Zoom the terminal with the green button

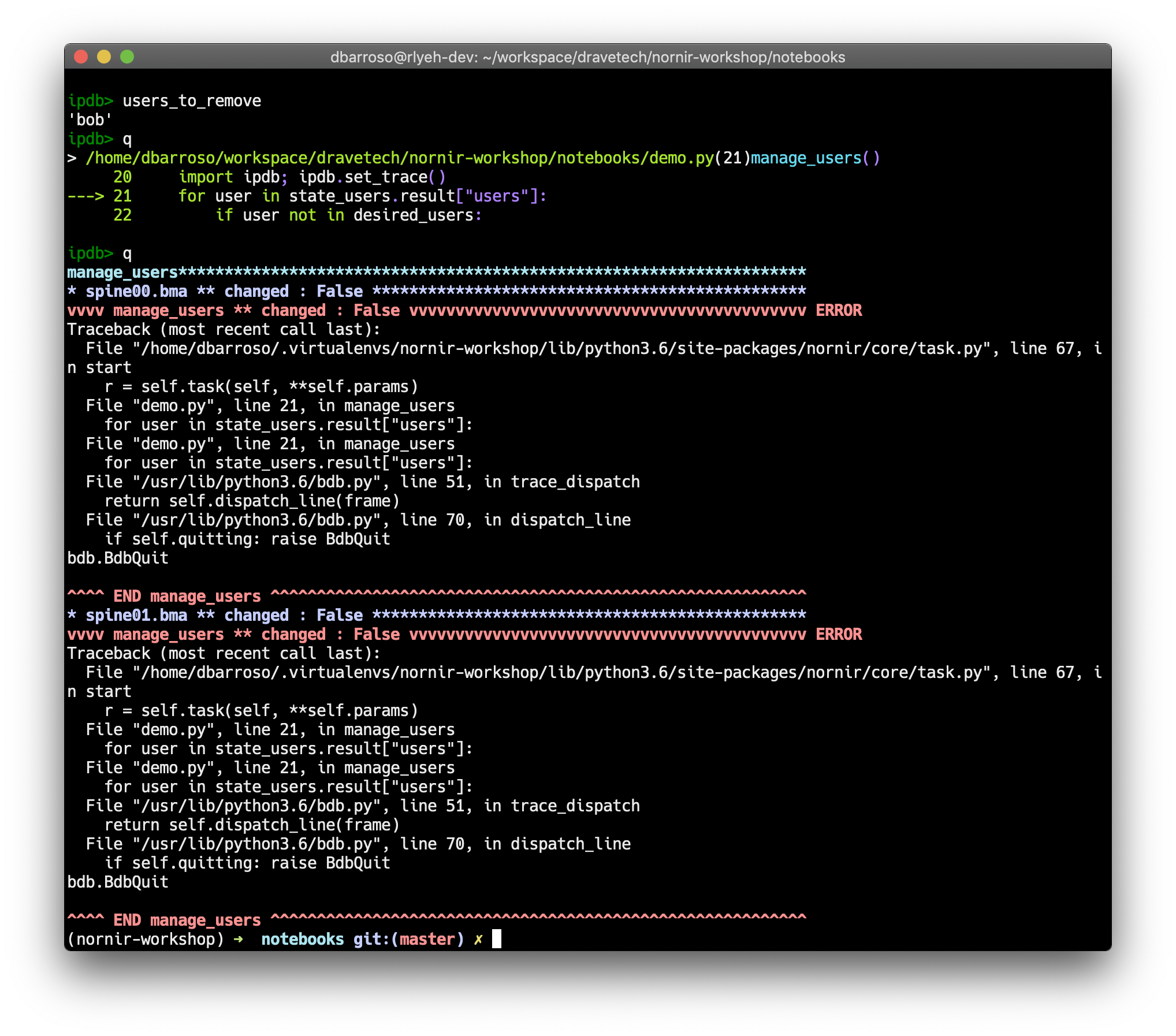pyautogui.click(x=127, y=57)
